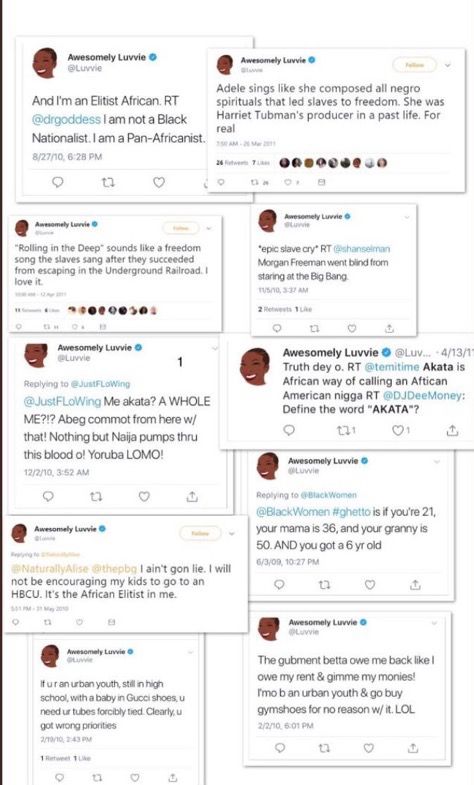Open the chevron menu on the Adele tweet
This screenshot has height=785, width=474.
pyautogui.click(x=448, y=65)
